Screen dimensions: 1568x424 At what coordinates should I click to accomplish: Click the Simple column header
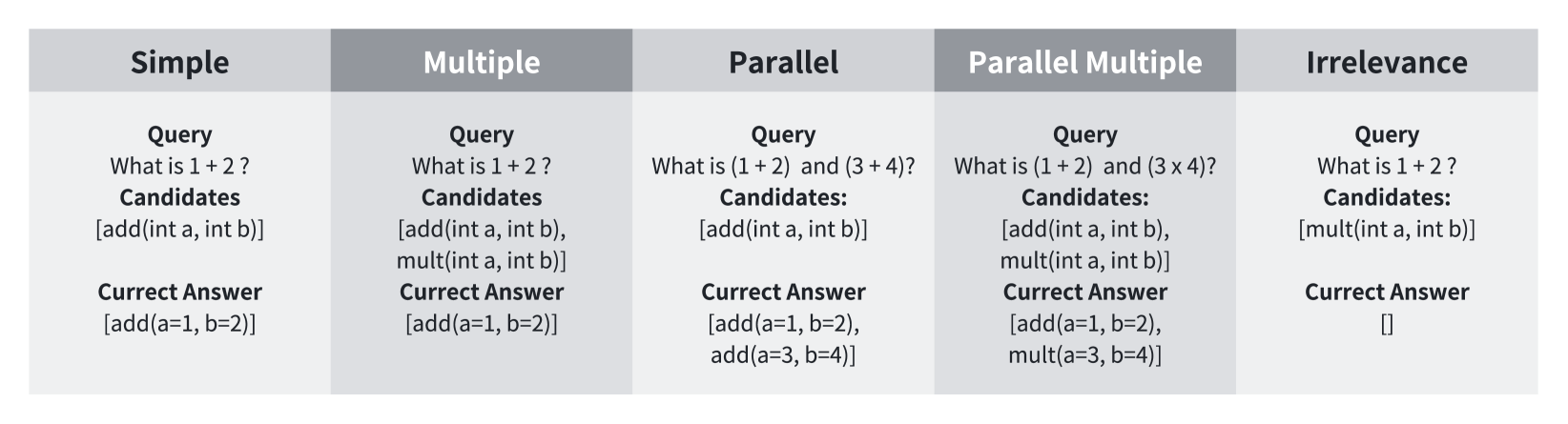pos(179,63)
